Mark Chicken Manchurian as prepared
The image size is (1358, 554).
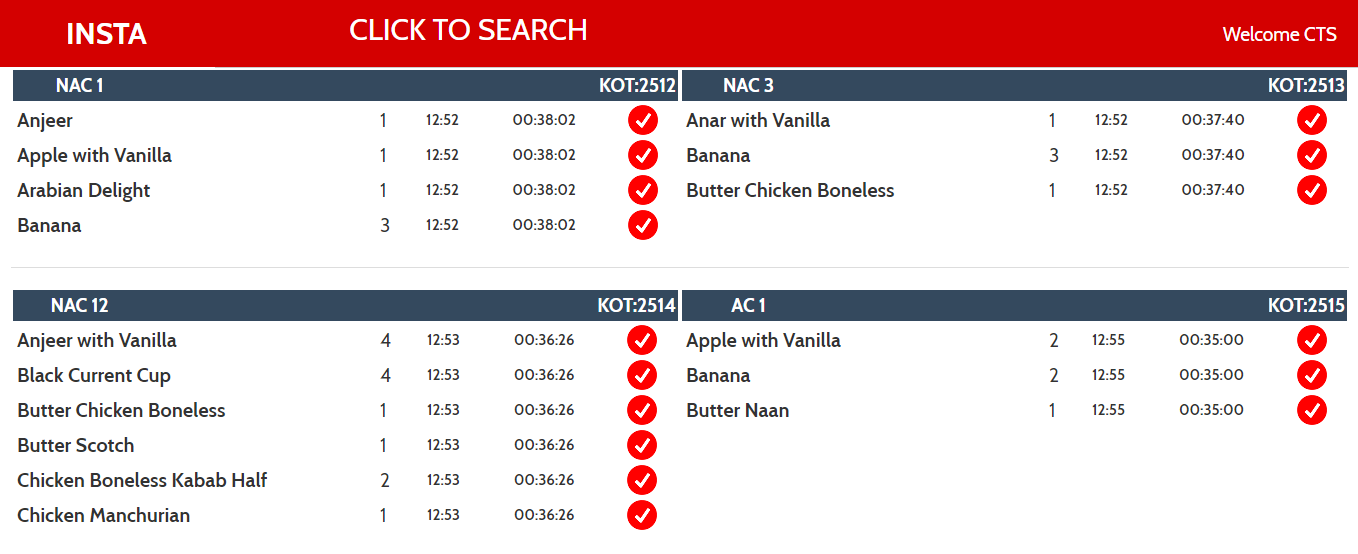pyautogui.click(x=642, y=515)
